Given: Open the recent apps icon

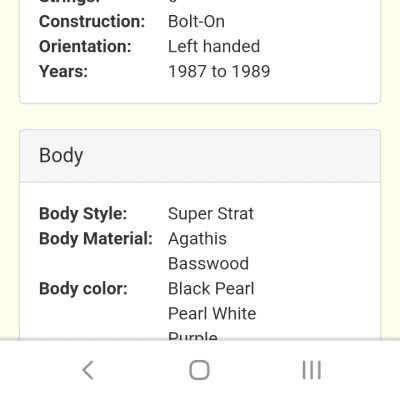Looking at the screenshot, I should (x=312, y=370).
